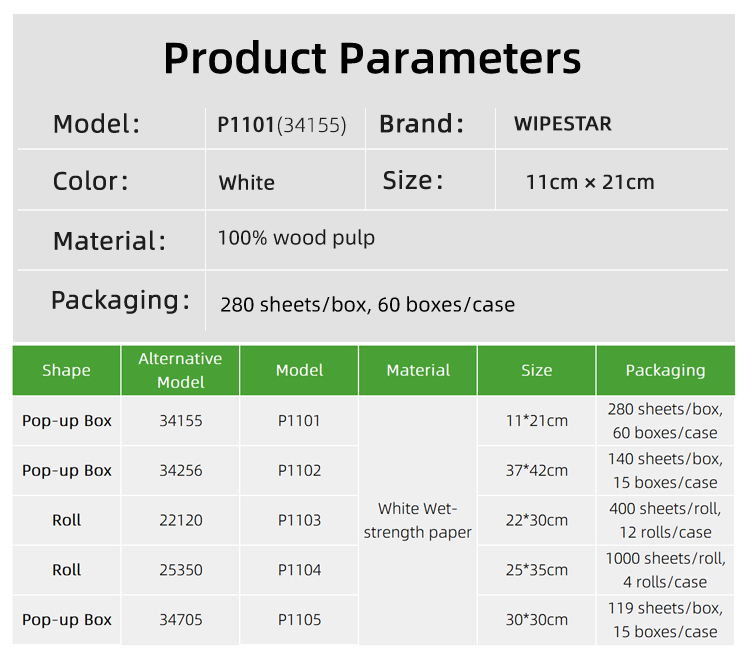This screenshot has height=663, width=750.
Task: Select the "White" color value
Action: pos(246,182)
